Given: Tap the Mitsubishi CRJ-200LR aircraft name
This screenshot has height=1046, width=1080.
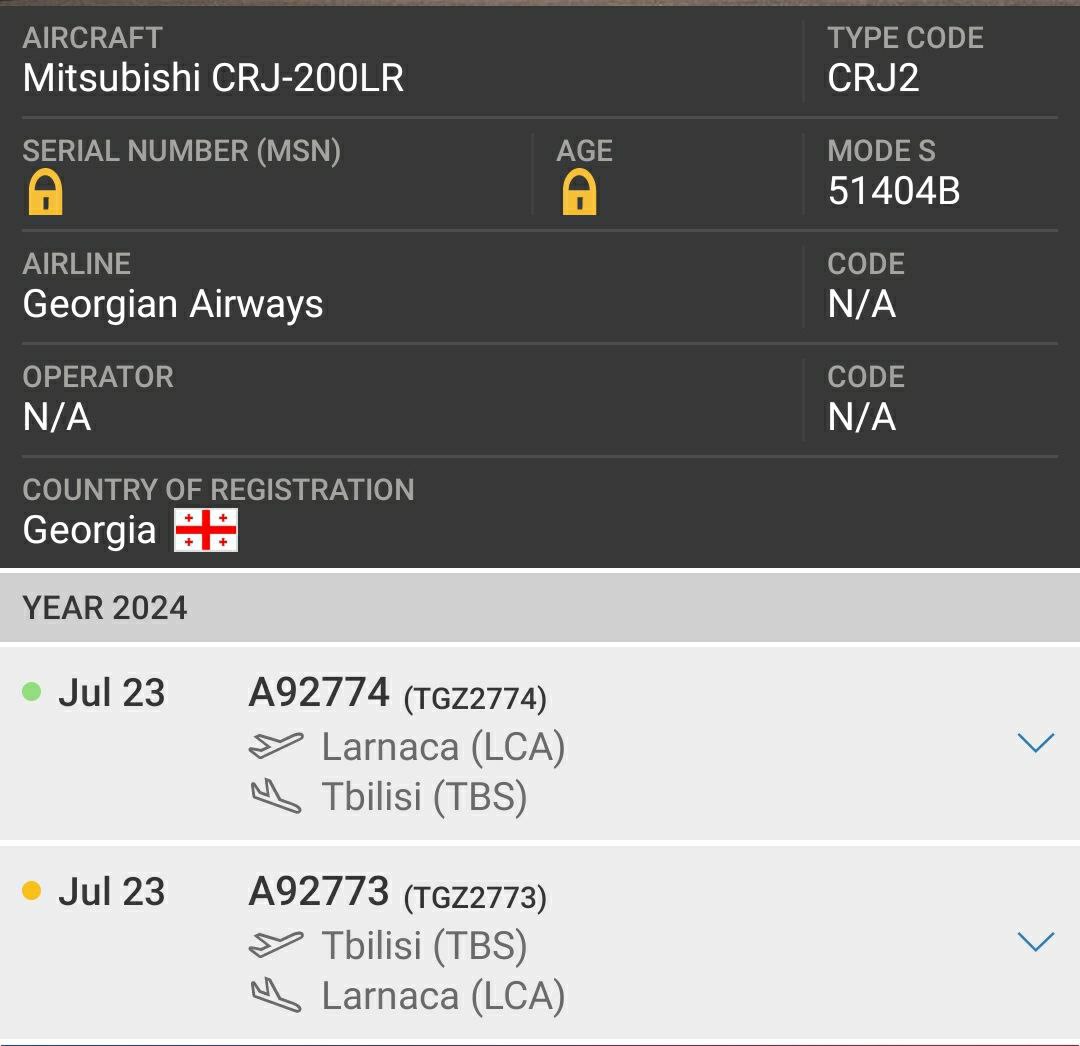Looking at the screenshot, I should pyautogui.click(x=213, y=78).
